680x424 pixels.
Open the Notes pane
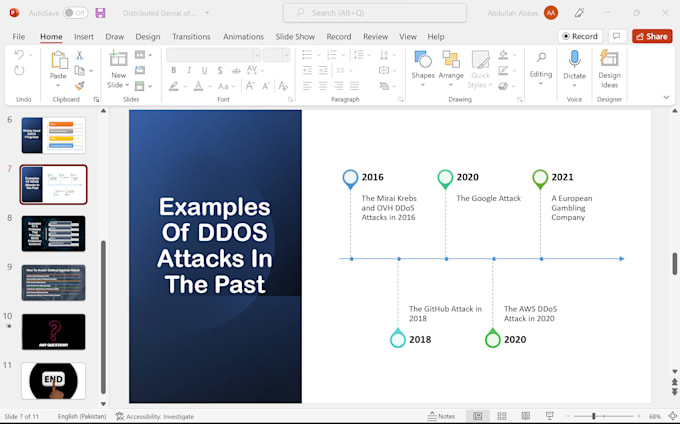click(x=441, y=416)
